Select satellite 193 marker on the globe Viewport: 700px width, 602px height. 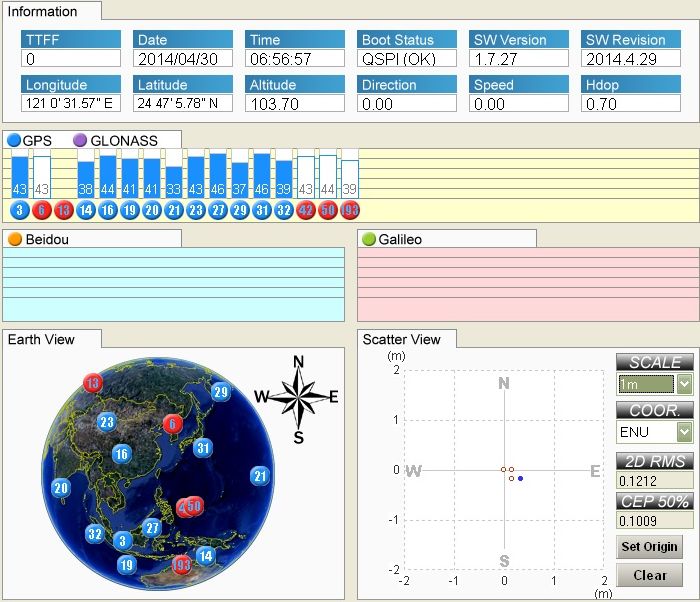[x=181, y=565]
